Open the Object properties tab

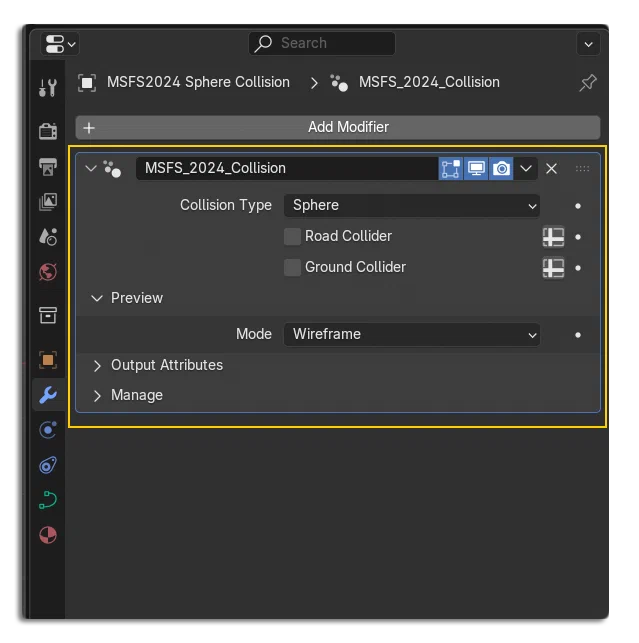[48, 360]
